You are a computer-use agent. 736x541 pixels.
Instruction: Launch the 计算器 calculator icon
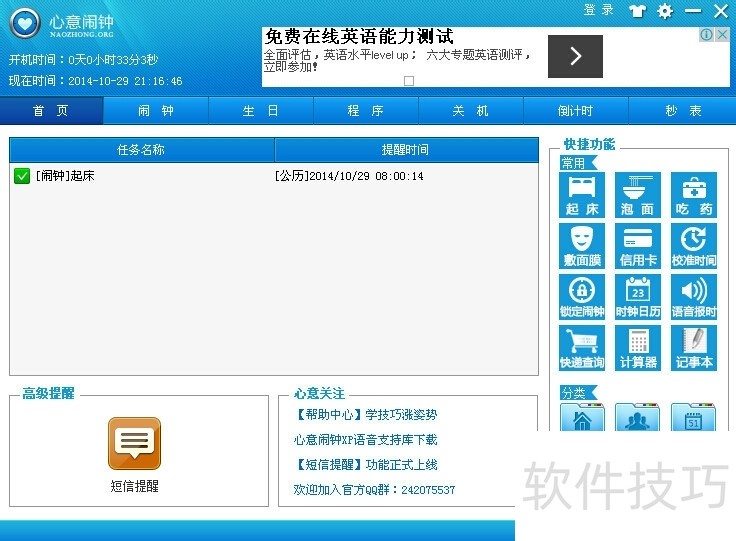pyautogui.click(x=637, y=348)
